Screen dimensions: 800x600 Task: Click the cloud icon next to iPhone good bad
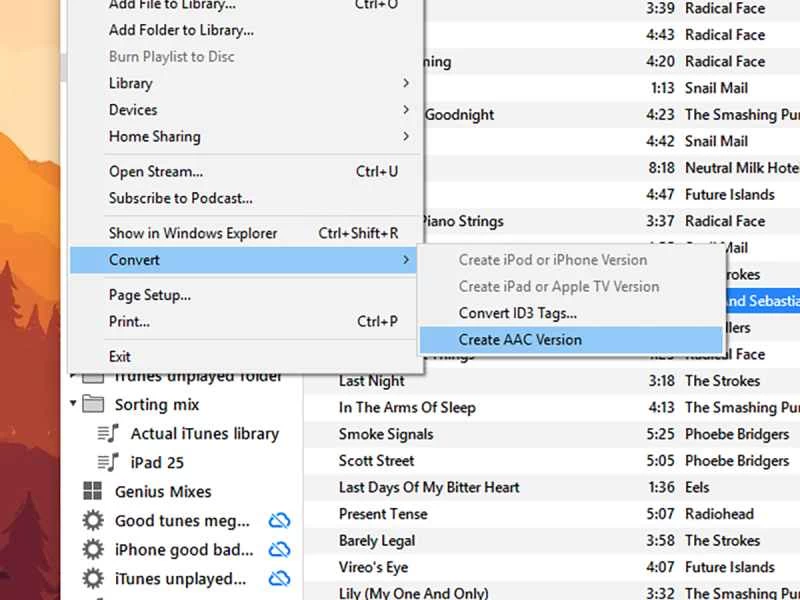pos(279,548)
